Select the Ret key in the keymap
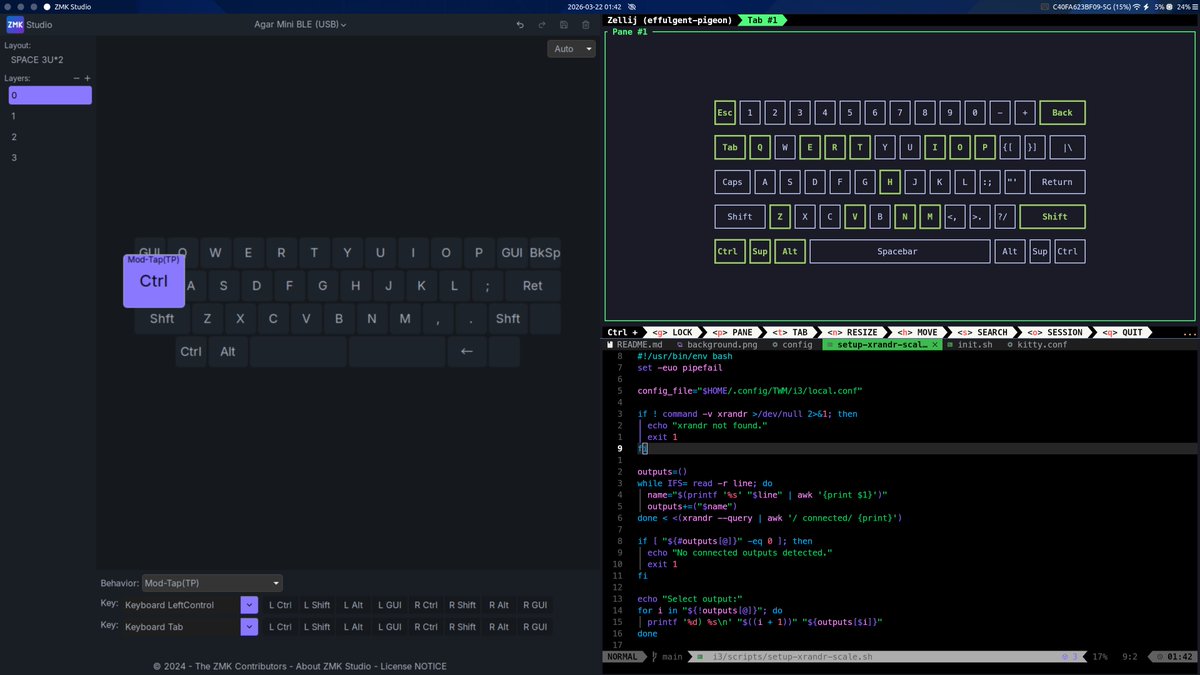Image resolution: width=1200 pixels, height=675 pixels. coord(533,286)
